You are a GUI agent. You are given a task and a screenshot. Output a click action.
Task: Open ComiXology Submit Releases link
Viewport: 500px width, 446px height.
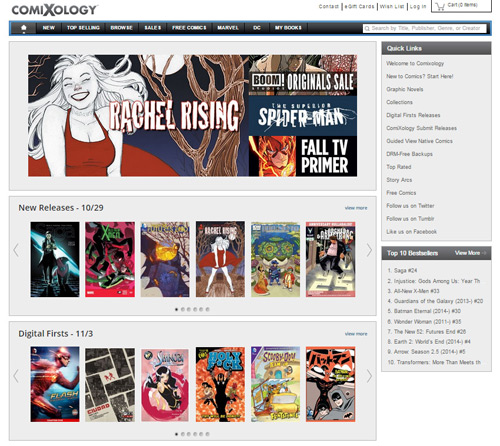point(421,128)
